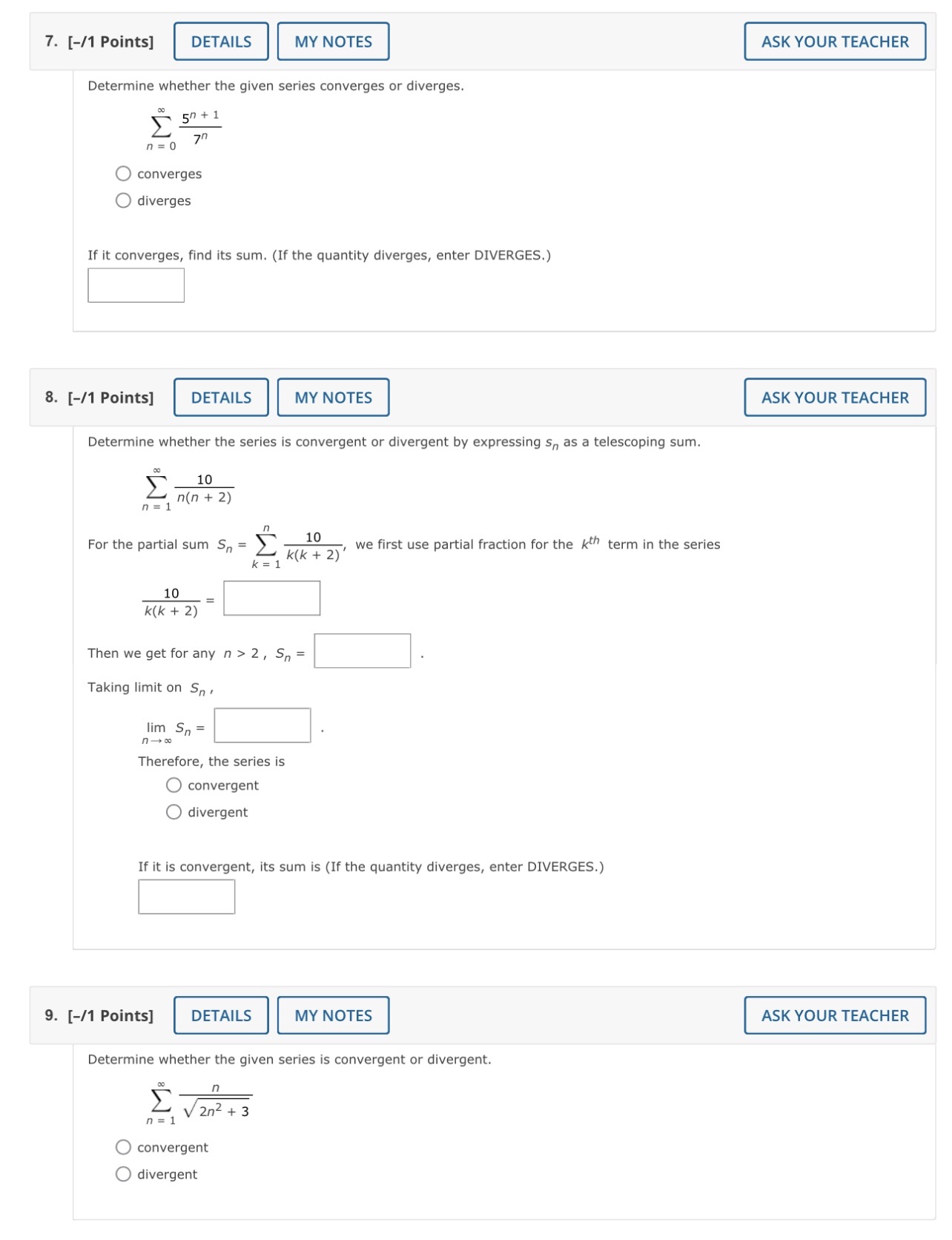Viewport: 952px width, 1240px height.
Task: Select the convergent option in question 9
Action: [x=122, y=1147]
